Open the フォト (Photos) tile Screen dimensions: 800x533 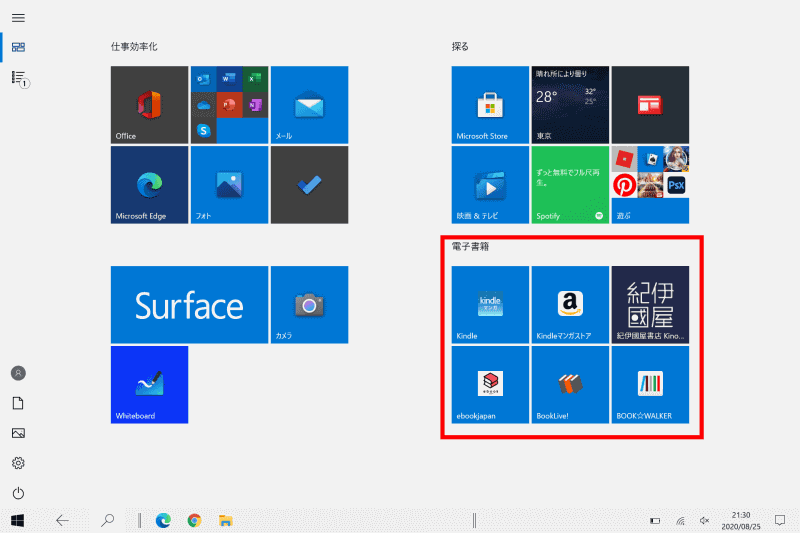tap(230, 185)
